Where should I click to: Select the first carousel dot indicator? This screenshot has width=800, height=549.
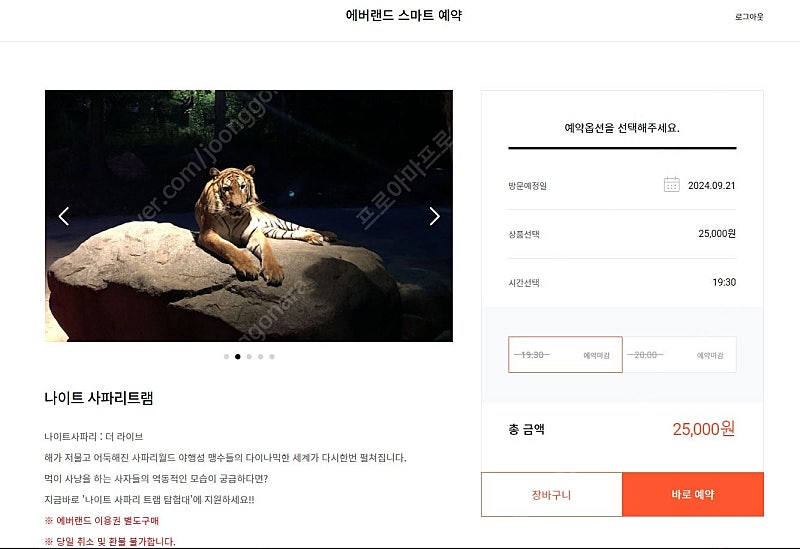pos(226,357)
